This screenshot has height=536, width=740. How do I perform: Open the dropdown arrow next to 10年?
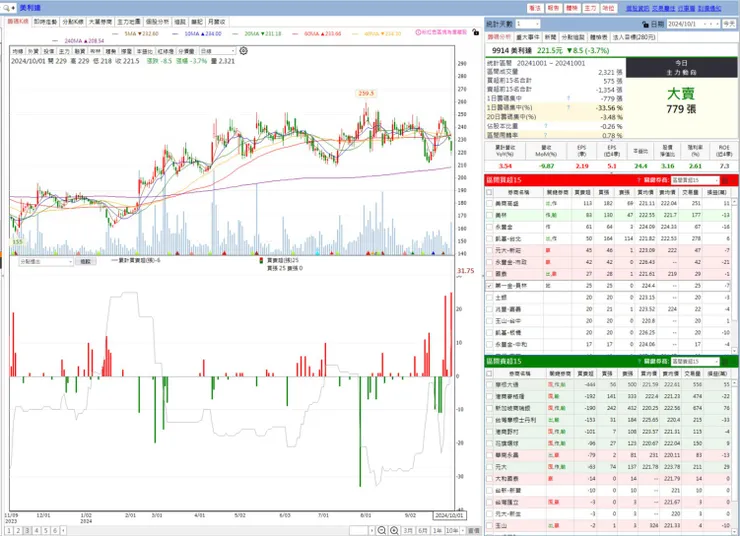[x=462, y=531]
